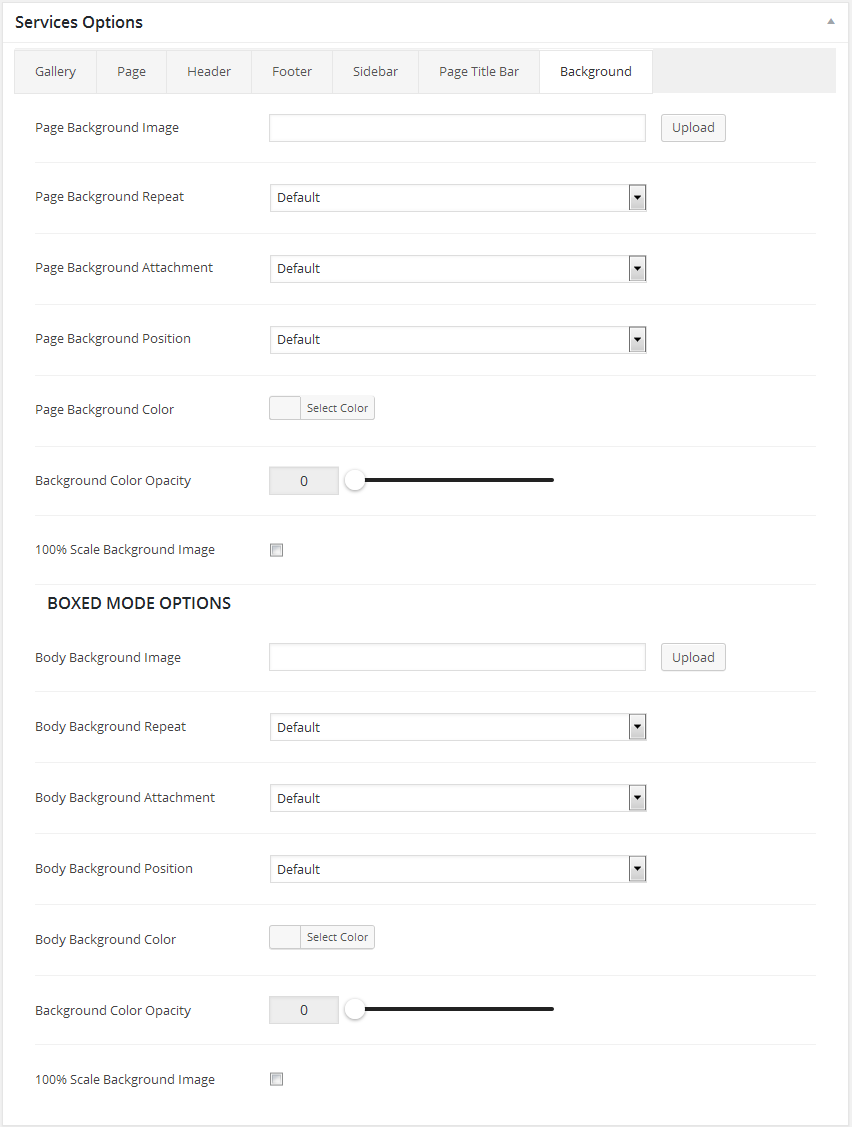
Task: Click Upload for Page Background Image
Action: (693, 128)
